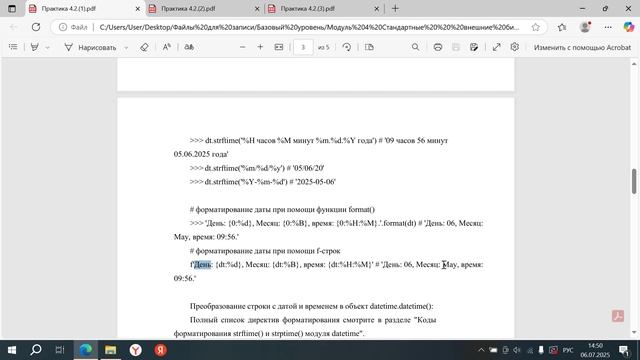Open the taskbar clock and calendar
This screenshot has height=360, width=640.
tap(595, 350)
